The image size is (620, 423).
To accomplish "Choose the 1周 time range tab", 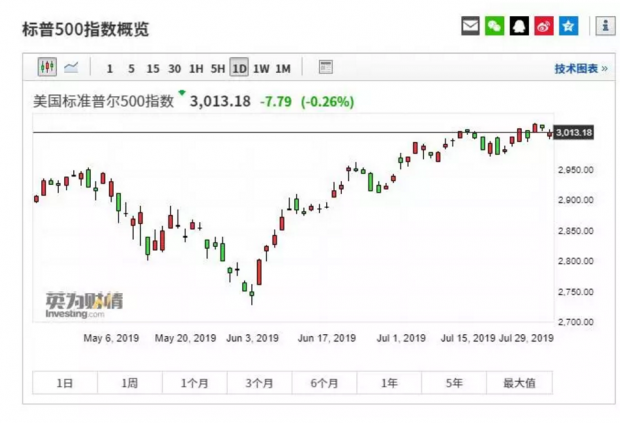I will click(130, 383).
